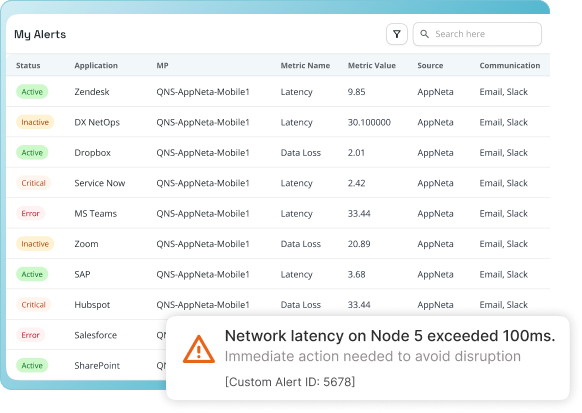Click the My Alerts panel title
This screenshot has width=582, height=413.
point(40,35)
